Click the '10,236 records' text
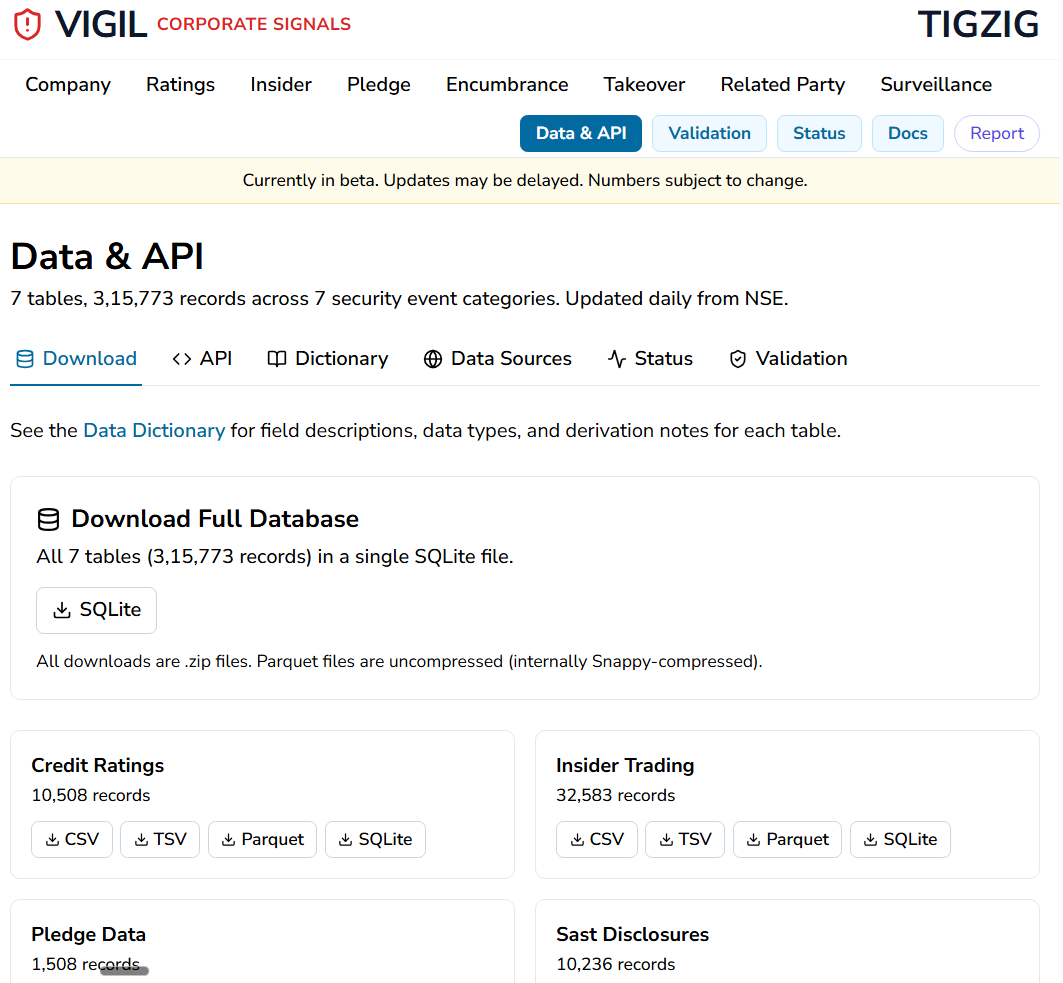 [616, 965]
